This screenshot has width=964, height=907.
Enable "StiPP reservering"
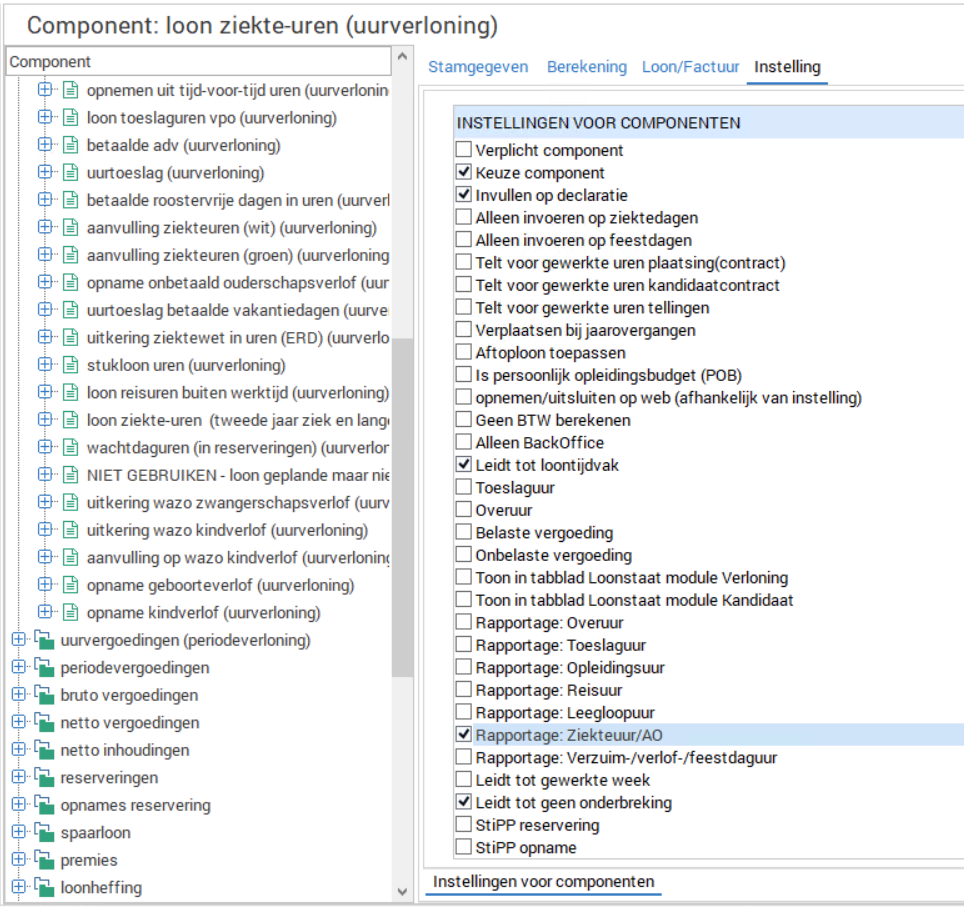point(464,824)
